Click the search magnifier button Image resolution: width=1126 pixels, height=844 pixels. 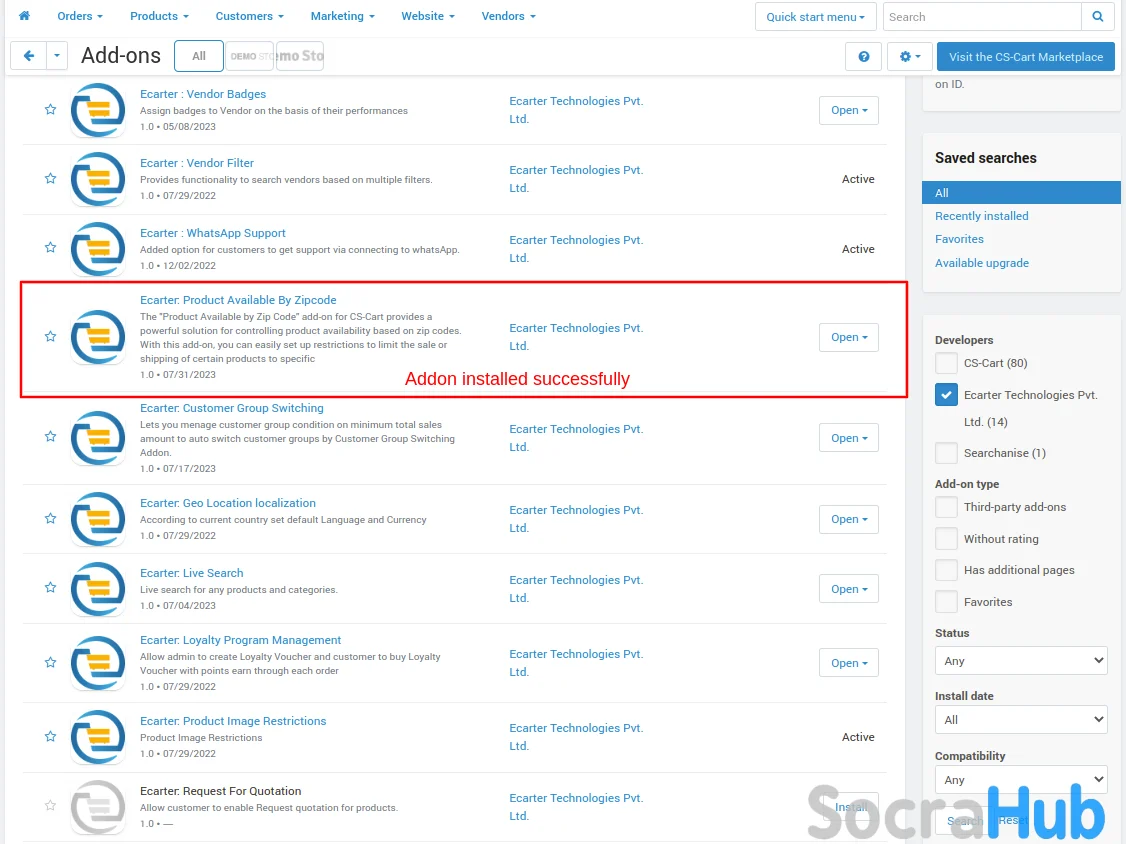pos(1097,17)
